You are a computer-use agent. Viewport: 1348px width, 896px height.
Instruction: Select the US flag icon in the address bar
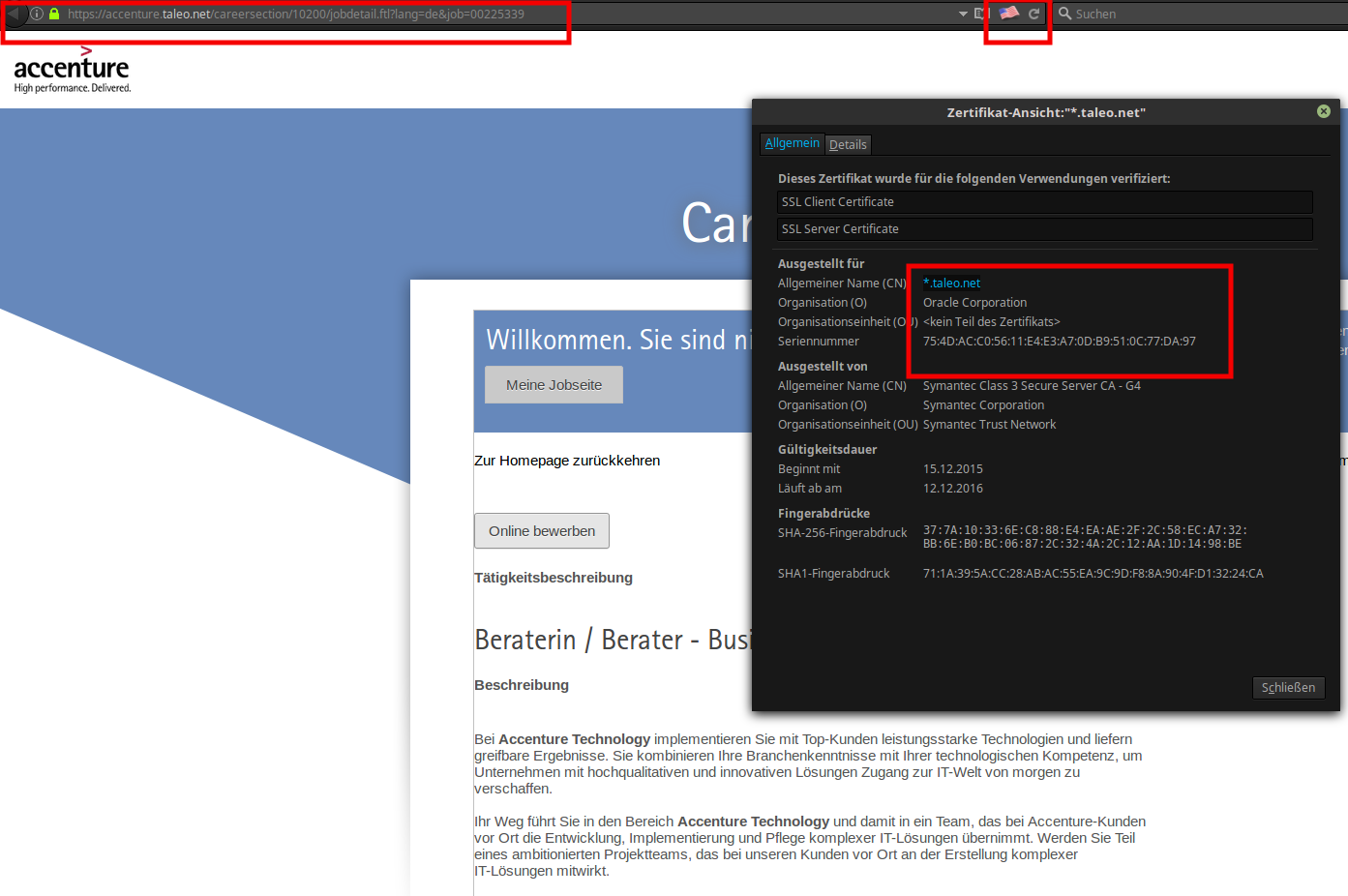point(1009,13)
